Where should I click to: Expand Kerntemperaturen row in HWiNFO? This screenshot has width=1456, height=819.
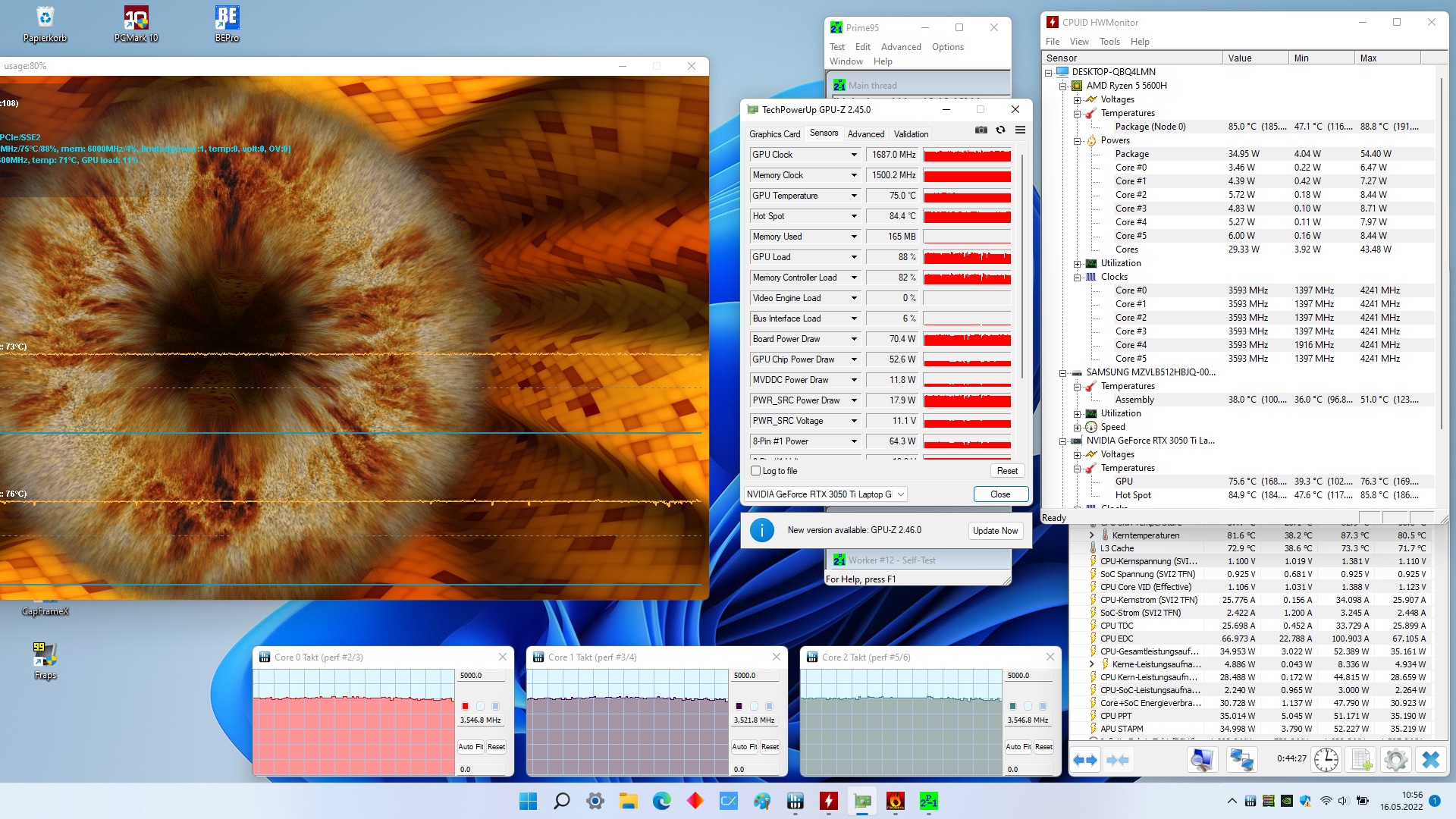(x=1092, y=535)
